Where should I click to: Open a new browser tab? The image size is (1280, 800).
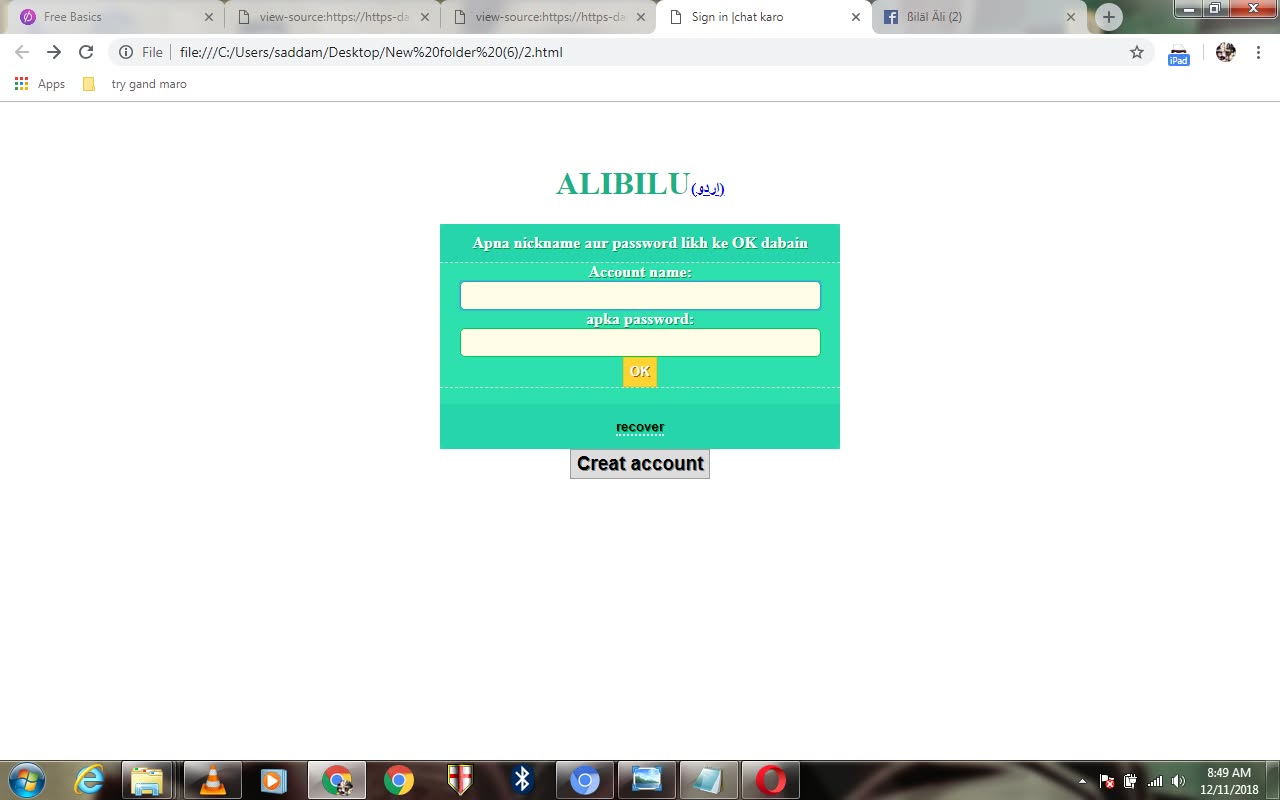(1108, 17)
